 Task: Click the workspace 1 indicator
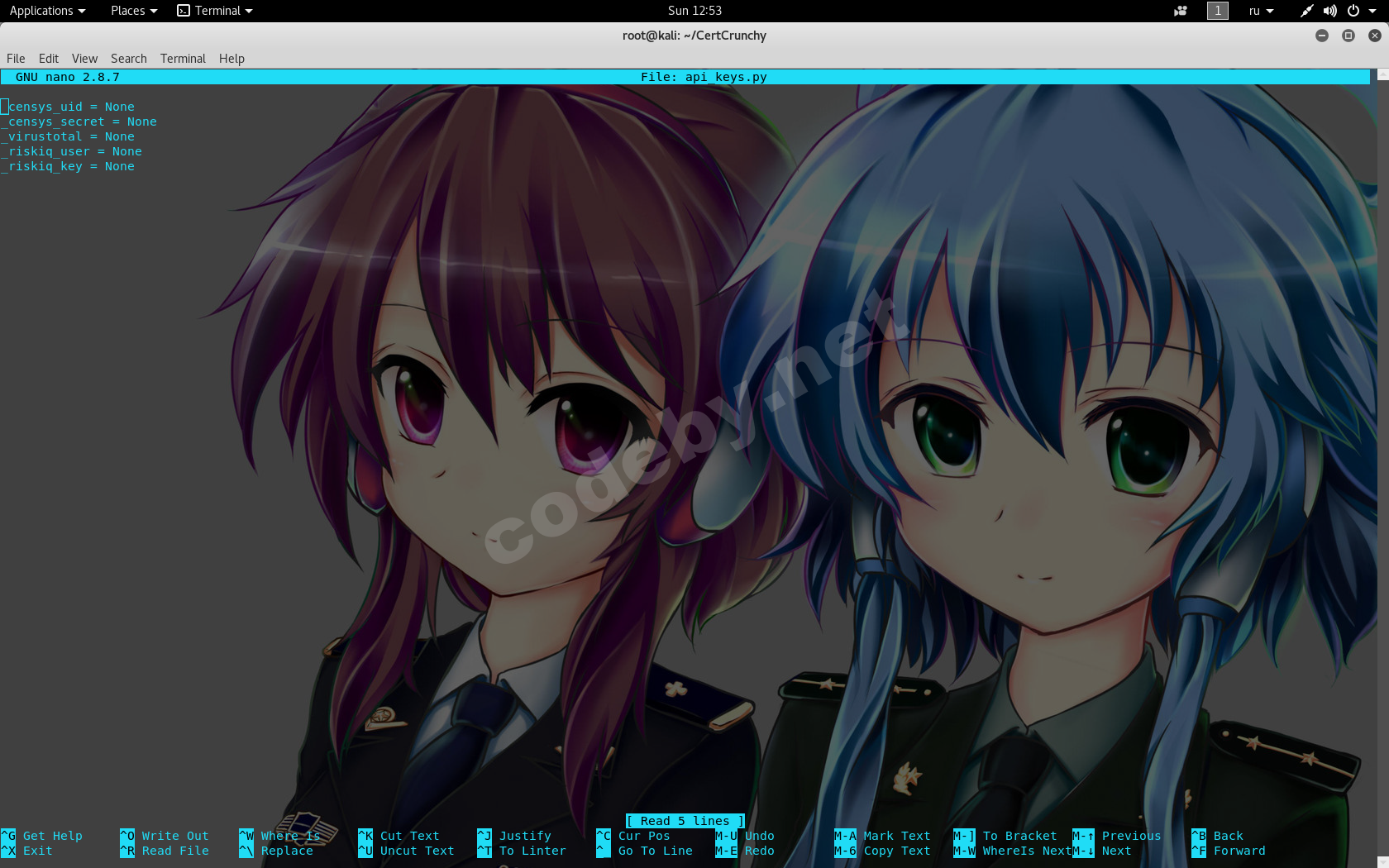[1217, 11]
